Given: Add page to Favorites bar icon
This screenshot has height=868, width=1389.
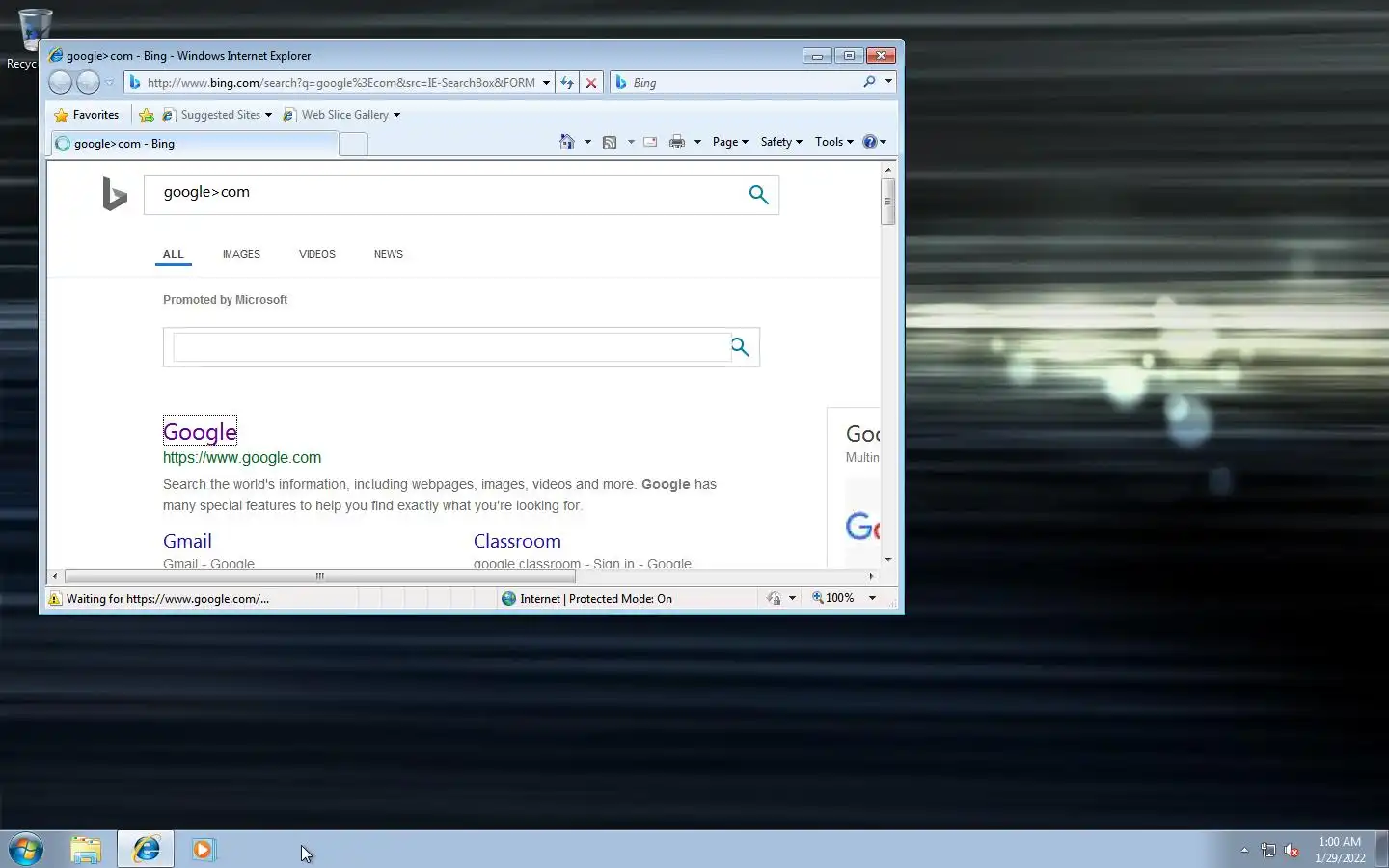Looking at the screenshot, I should tap(147, 115).
